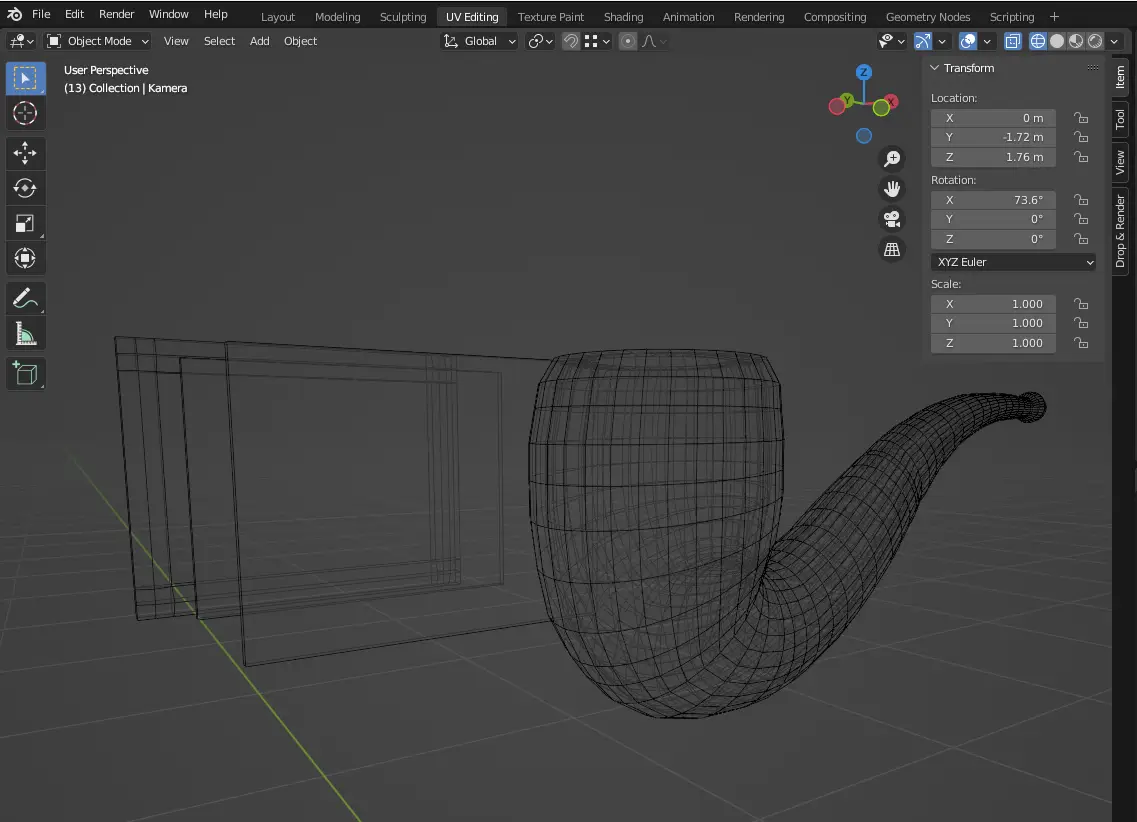Click the blue Z axis on navigation gizmo
Viewport: 1137px width, 822px height.
click(864, 72)
